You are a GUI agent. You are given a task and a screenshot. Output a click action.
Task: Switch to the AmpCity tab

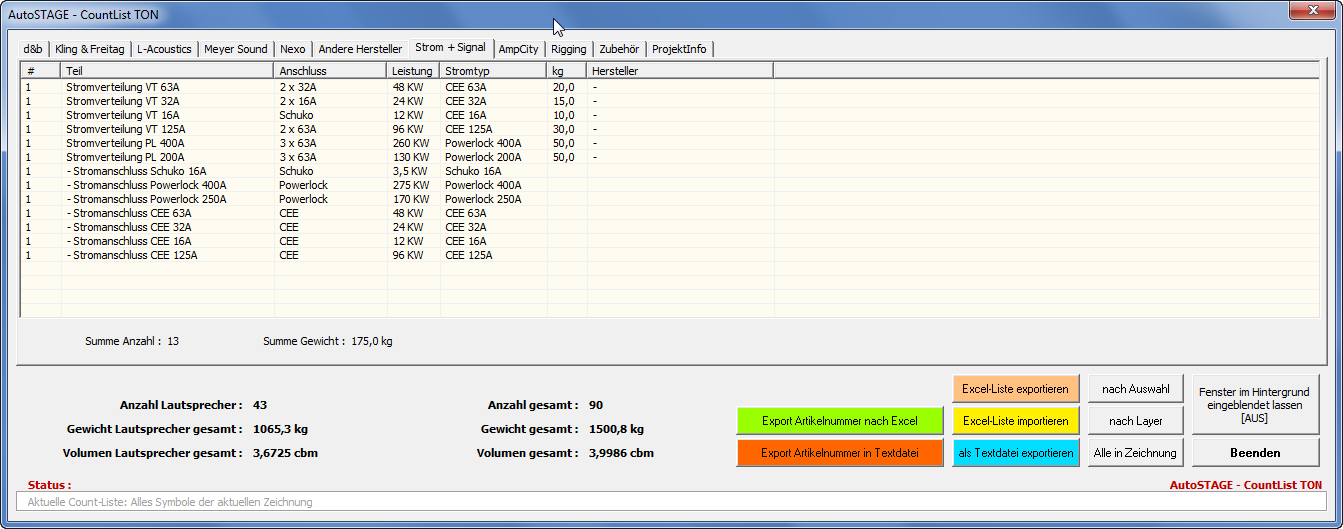519,49
